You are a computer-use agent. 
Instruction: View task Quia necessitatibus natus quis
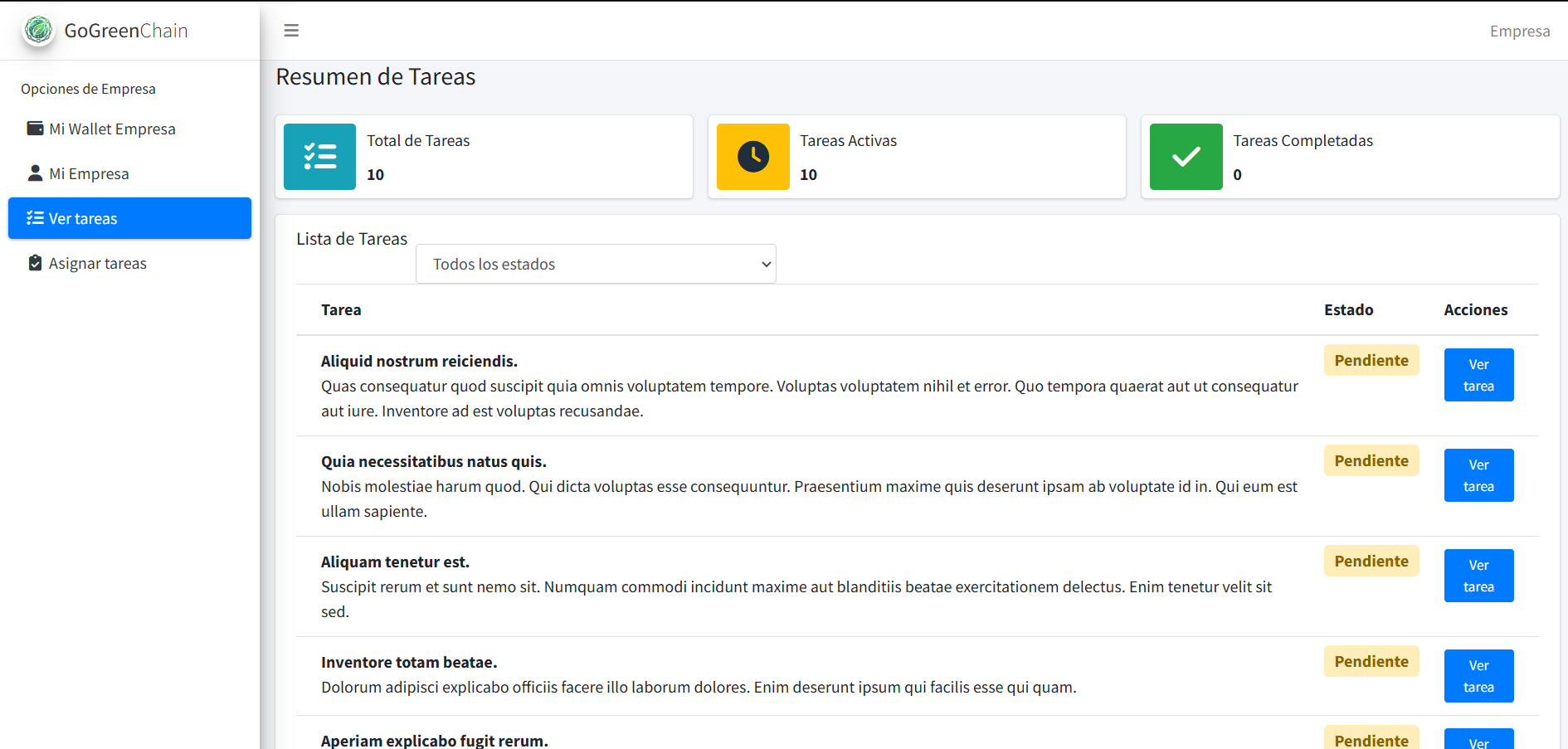(1478, 475)
